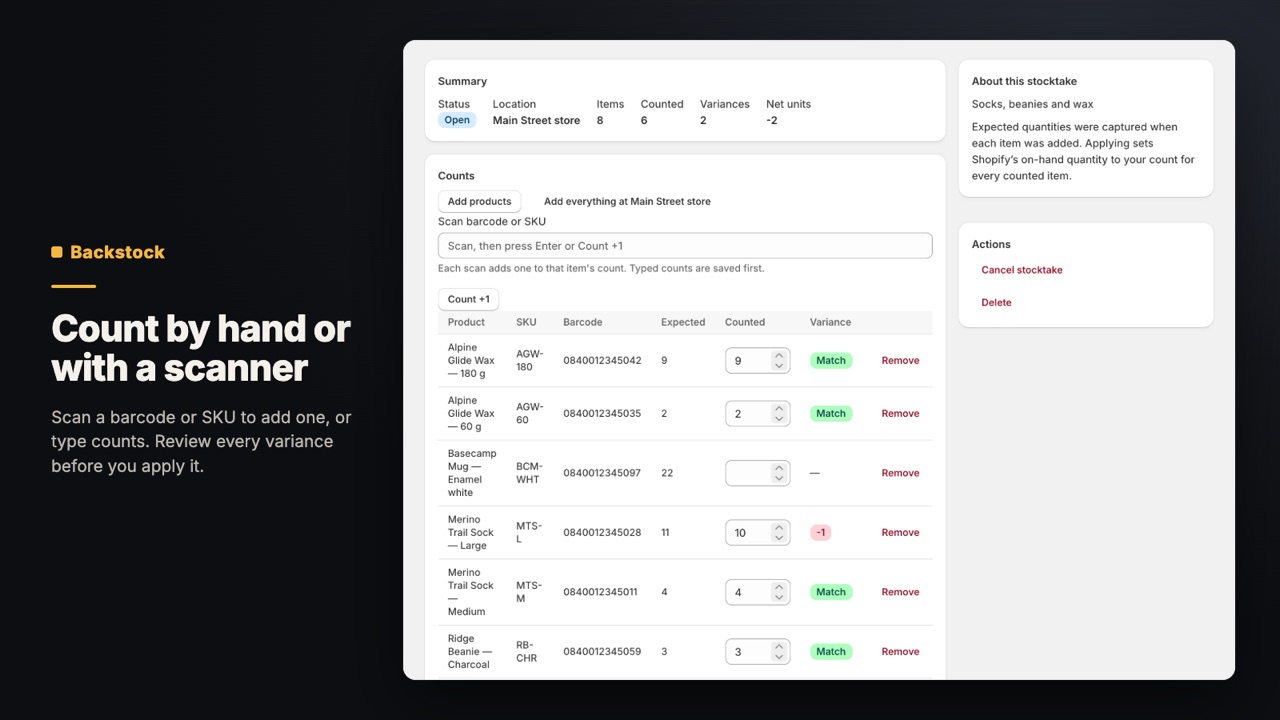Decrease counted value for Basecamp Mug row
The width and height of the screenshot is (1280, 720).
point(779,479)
